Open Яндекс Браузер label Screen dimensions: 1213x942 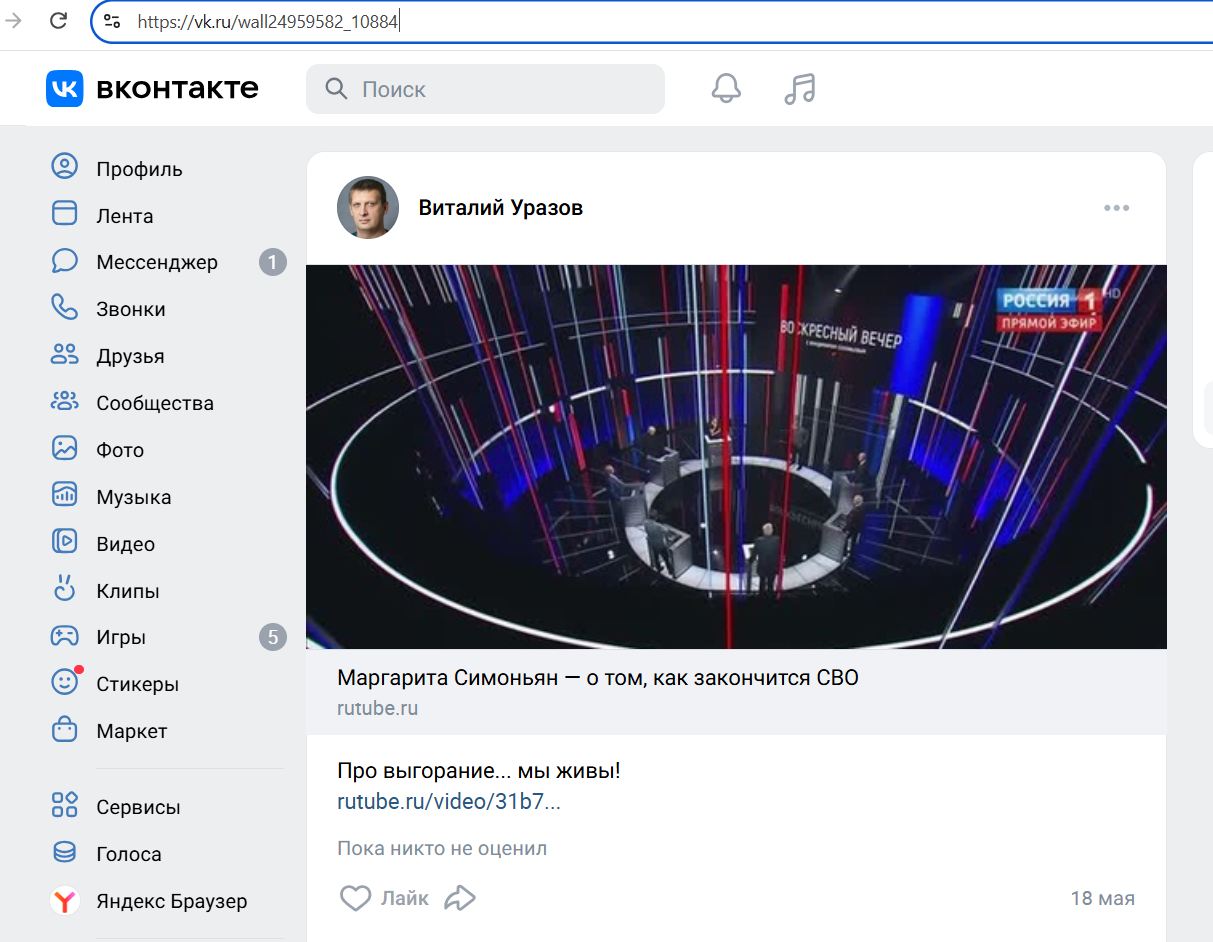172,901
